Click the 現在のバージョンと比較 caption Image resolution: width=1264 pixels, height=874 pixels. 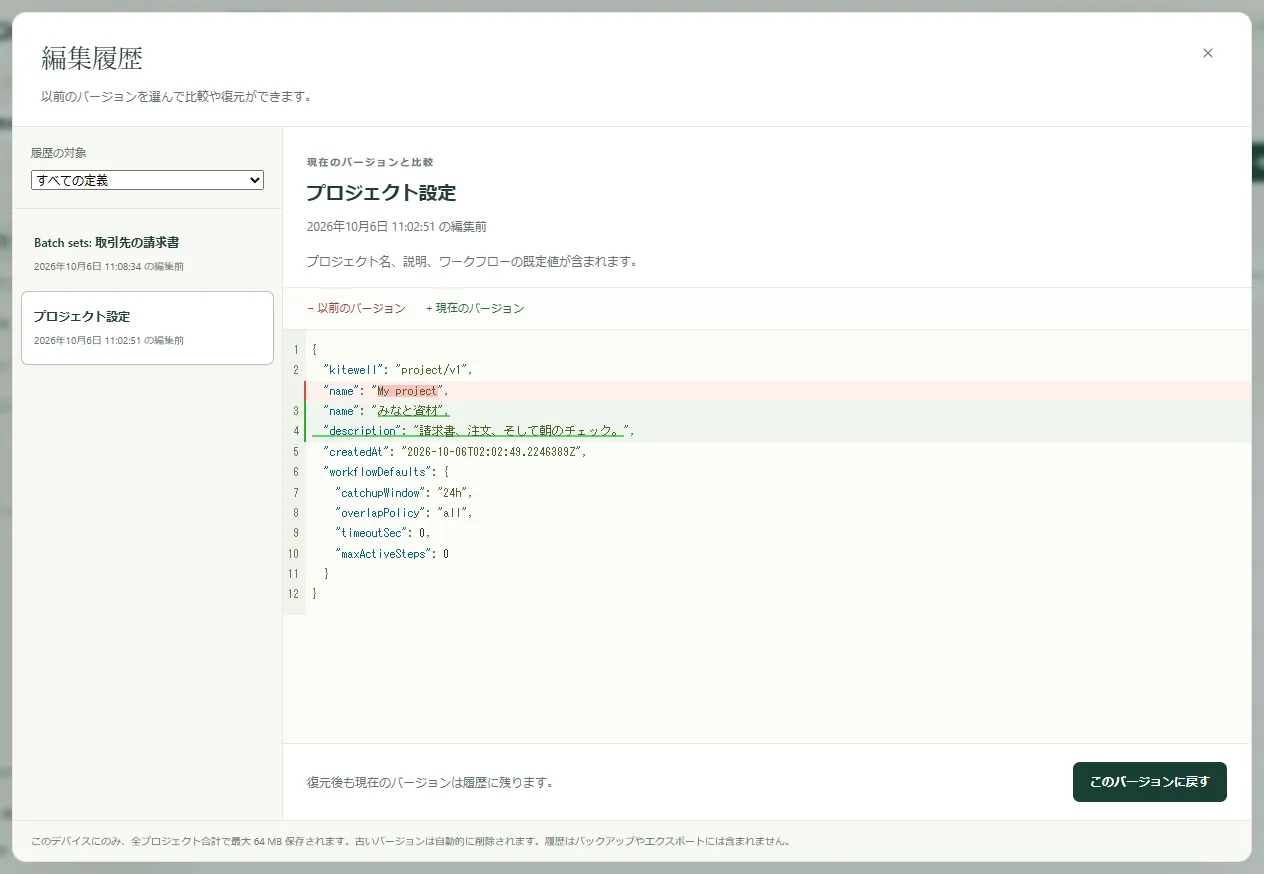(370, 162)
